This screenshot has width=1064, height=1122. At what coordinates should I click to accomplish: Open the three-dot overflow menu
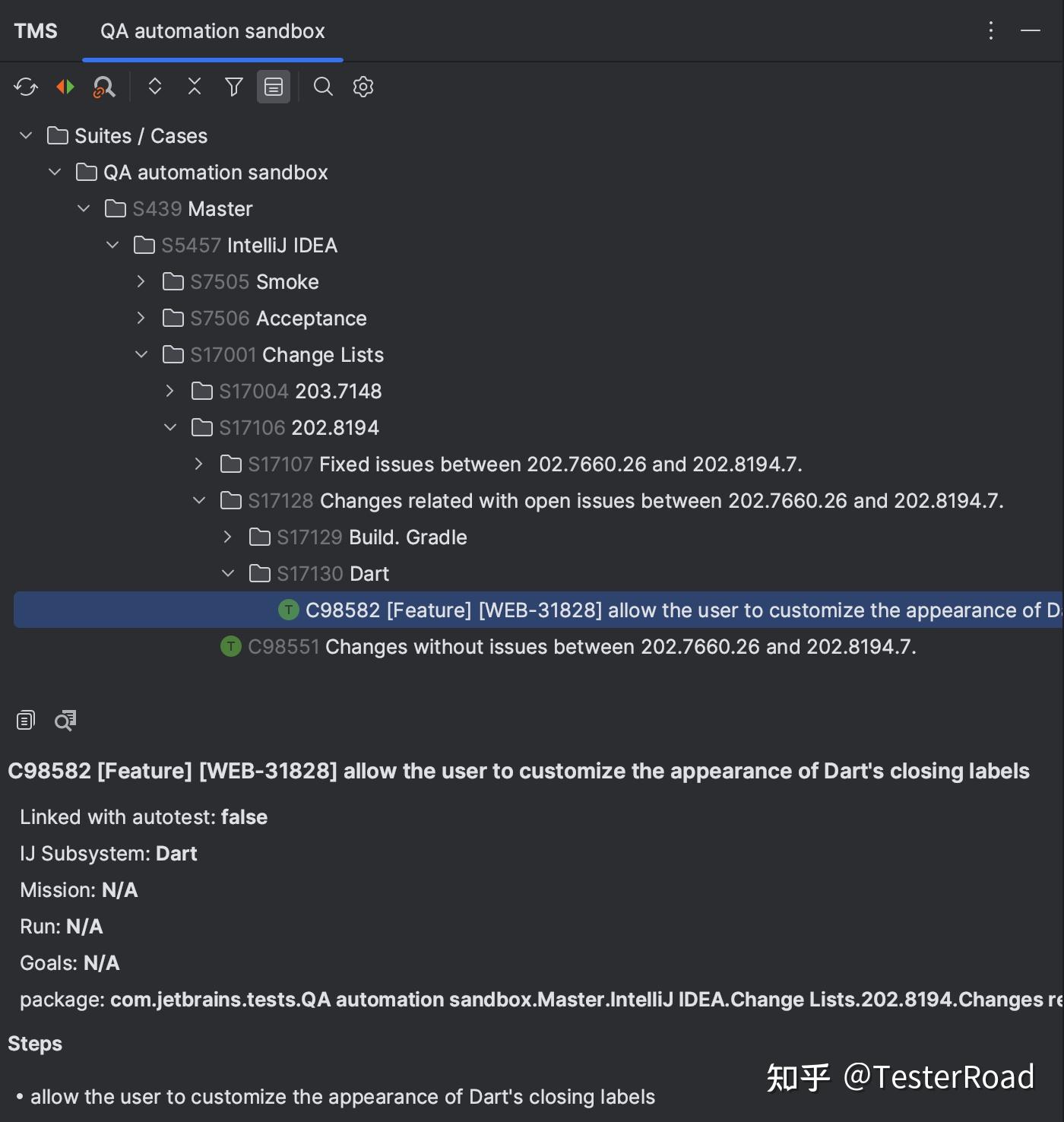pos(990,30)
